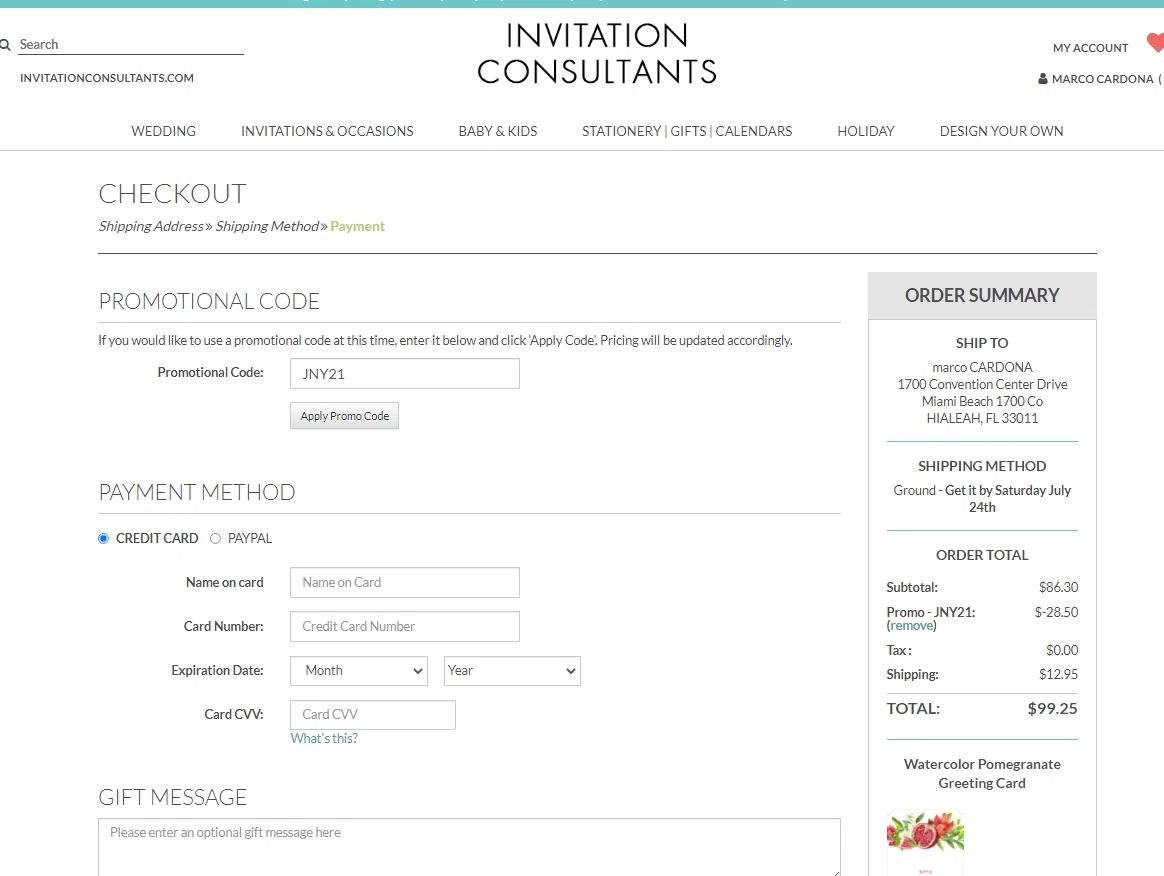Click the Shipping Method breadcrumb step
1164x876 pixels.
(x=267, y=226)
